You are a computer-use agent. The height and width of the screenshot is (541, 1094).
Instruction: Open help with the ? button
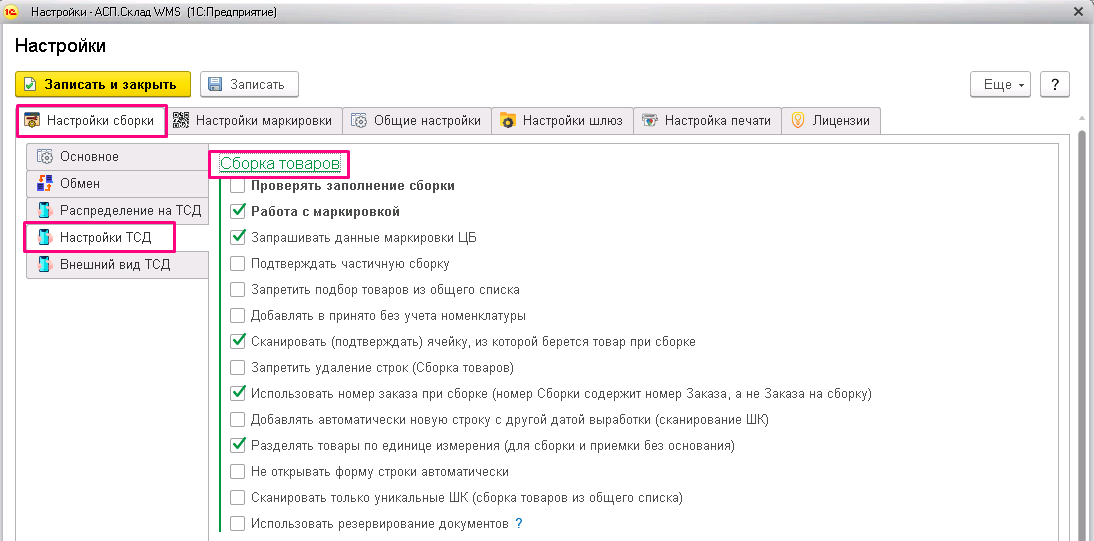(1055, 84)
